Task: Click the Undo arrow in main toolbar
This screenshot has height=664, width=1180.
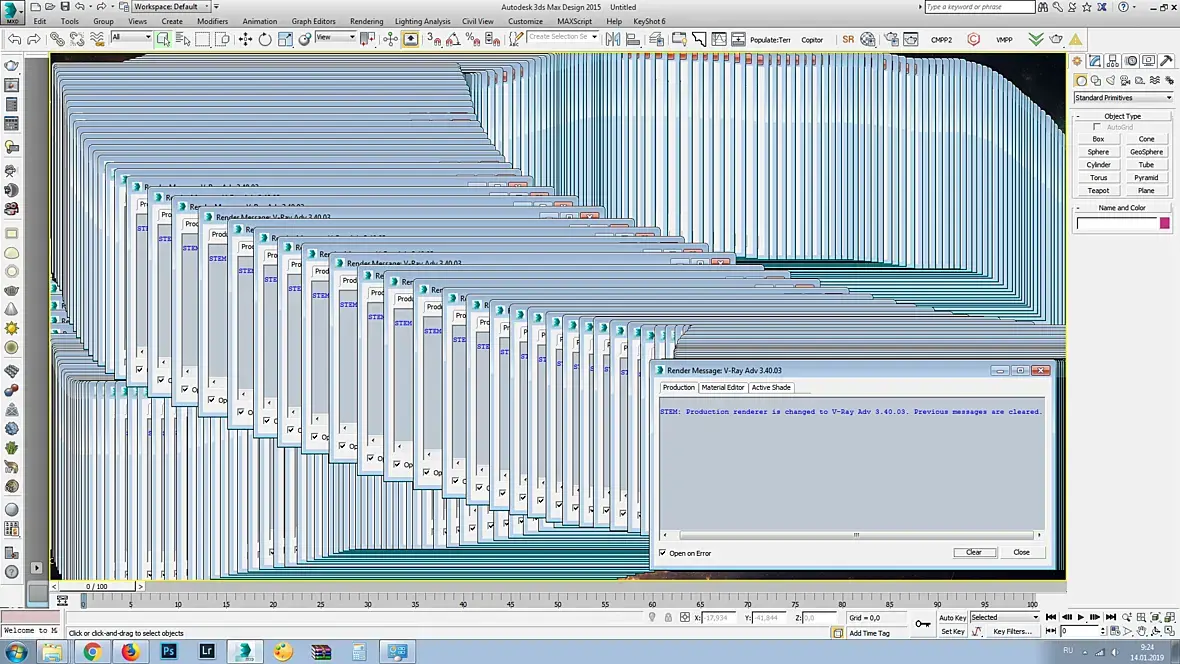Action: [x=14, y=39]
